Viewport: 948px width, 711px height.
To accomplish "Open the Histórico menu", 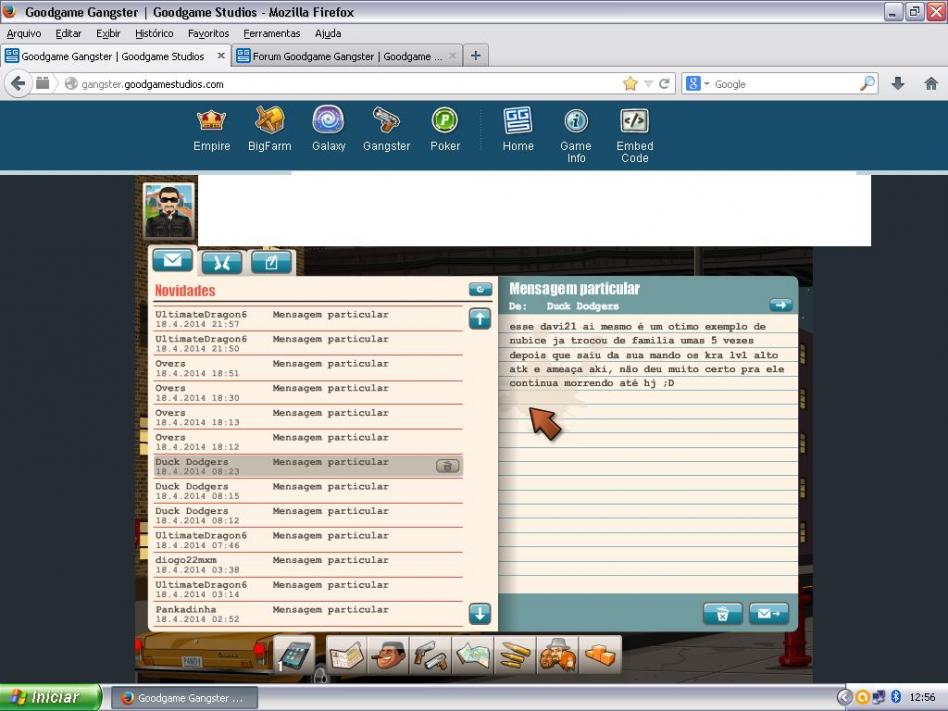I will click(154, 33).
